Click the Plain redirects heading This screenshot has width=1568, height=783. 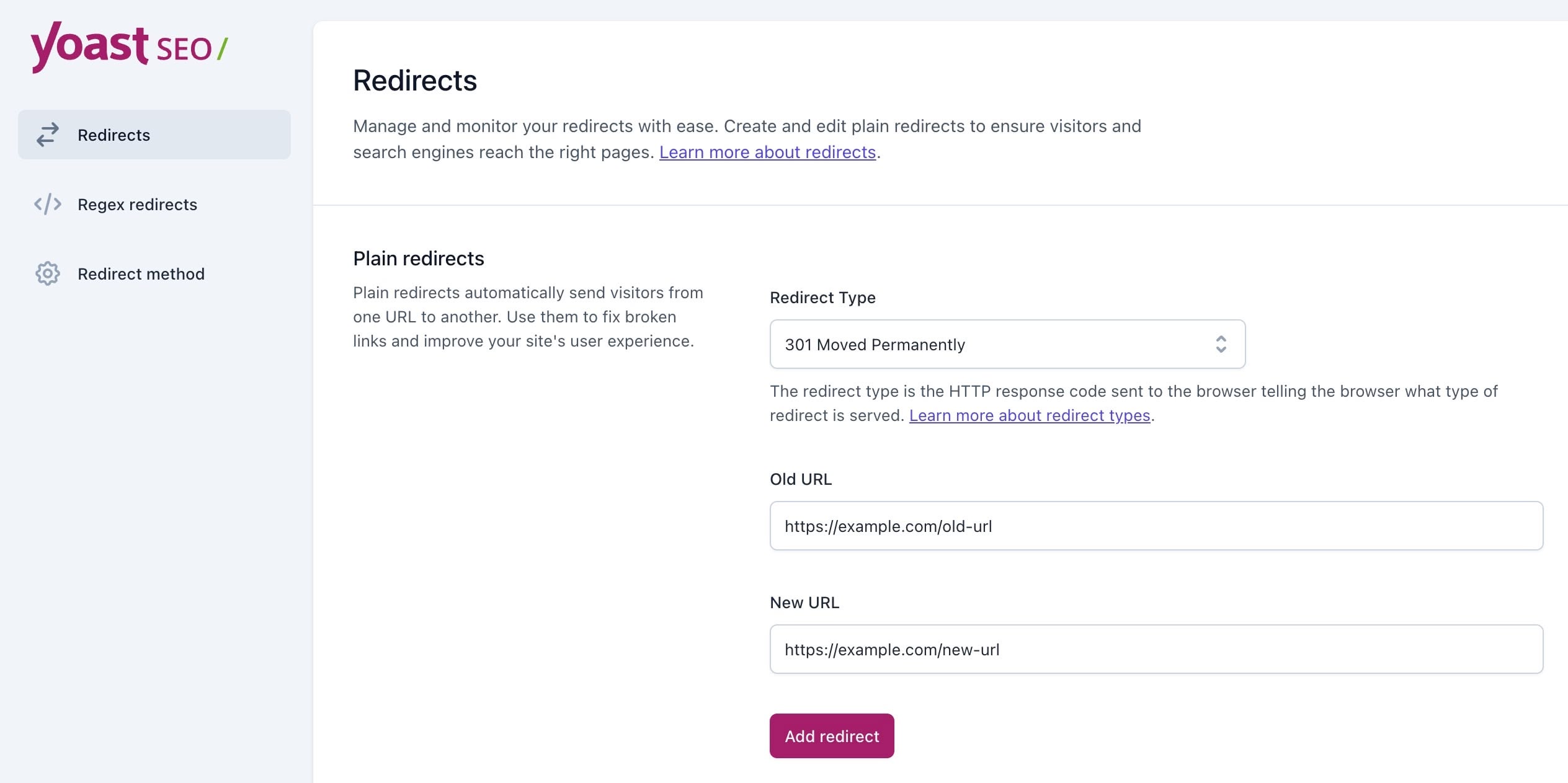pyautogui.click(x=419, y=258)
